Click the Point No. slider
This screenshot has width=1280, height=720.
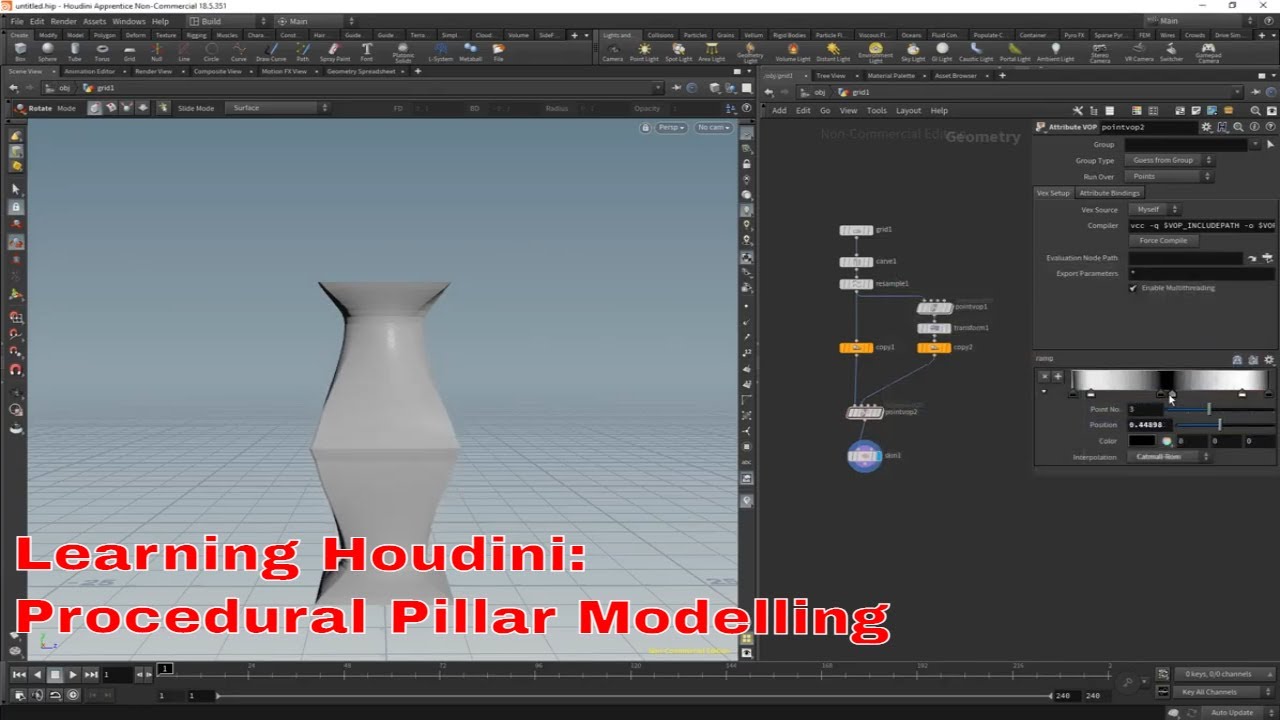1220,409
